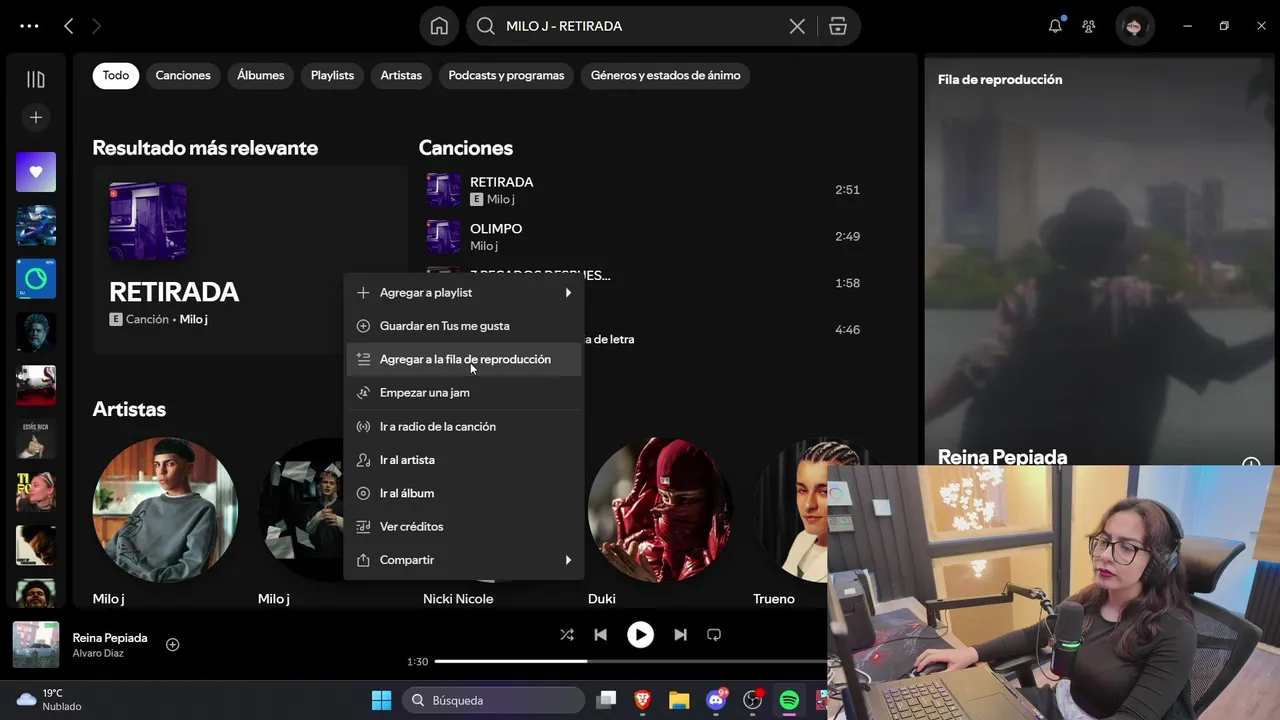This screenshot has height=720, width=1280.
Task: Go back with the left arrow
Action: pyautogui.click(x=69, y=27)
